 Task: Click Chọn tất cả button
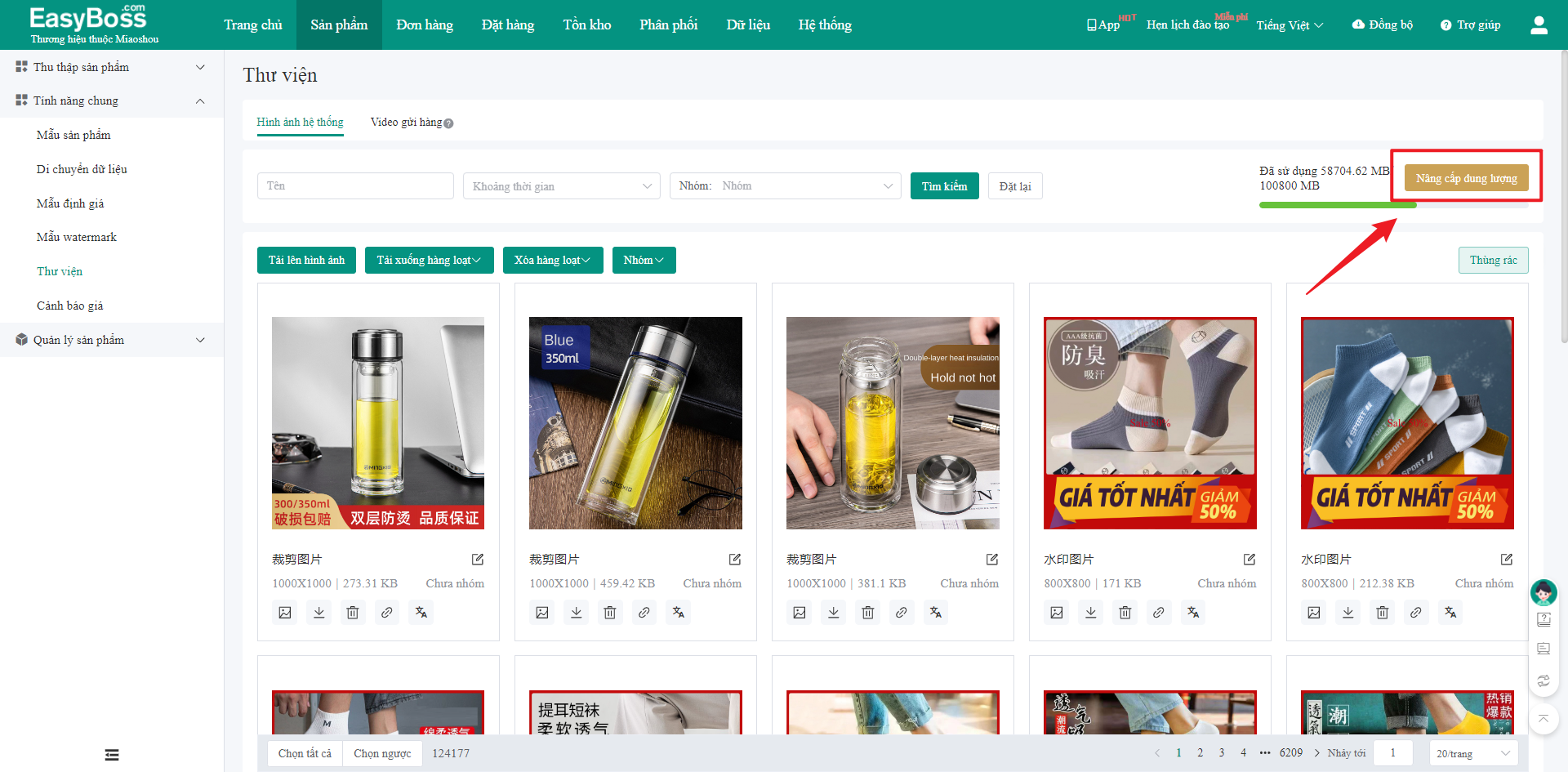point(305,753)
